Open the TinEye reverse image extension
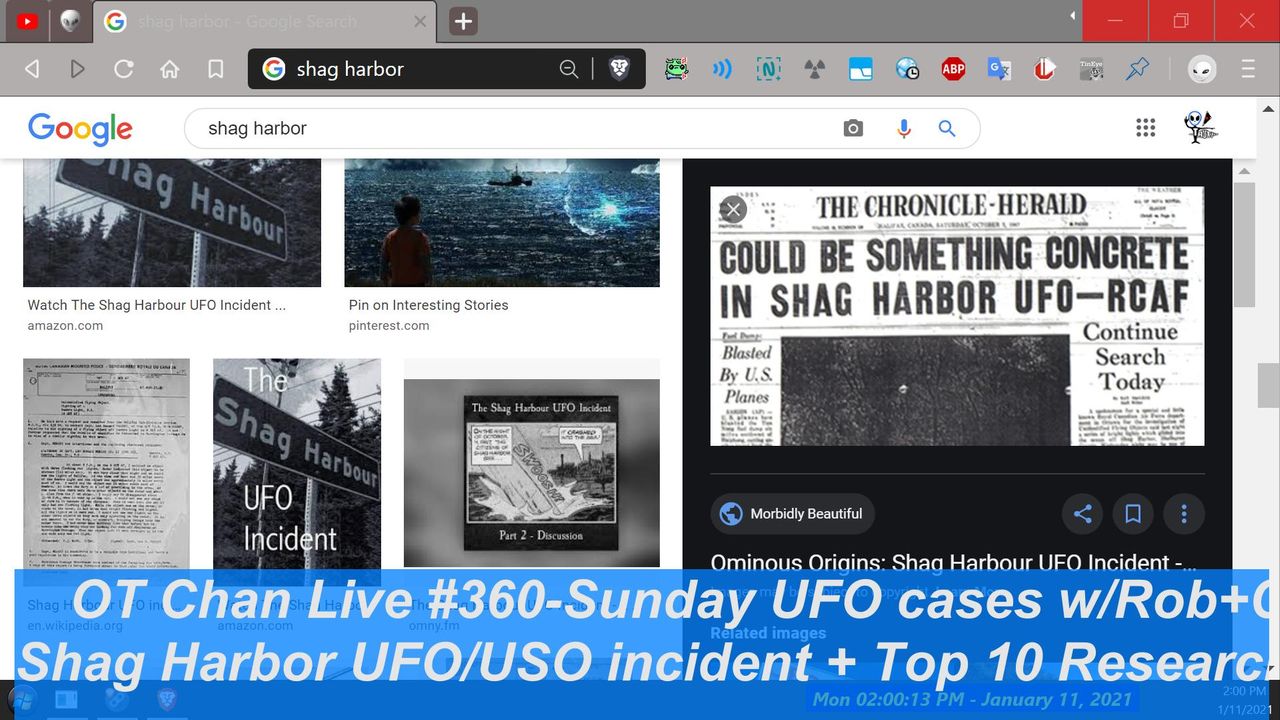Viewport: 1280px width, 720px height. [x=1091, y=69]
